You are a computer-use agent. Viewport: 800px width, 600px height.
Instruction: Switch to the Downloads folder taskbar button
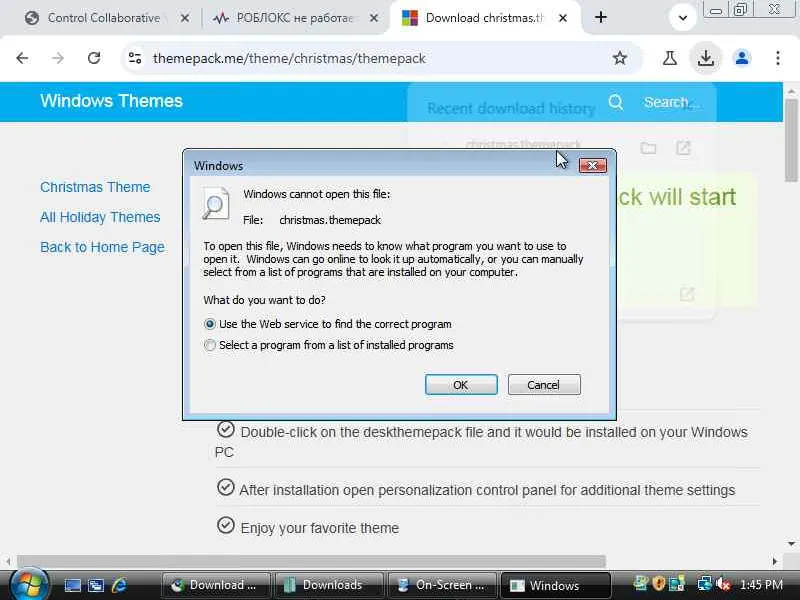[329, 585]
